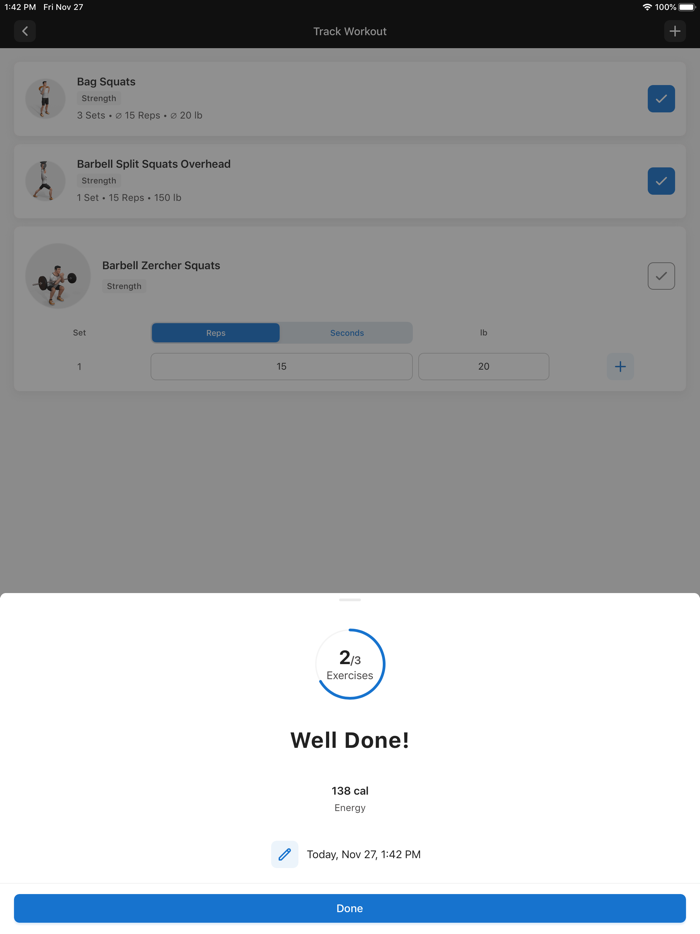
Task: Tap Barbell Zercher Squats exercise image
Action: (58, 276)
